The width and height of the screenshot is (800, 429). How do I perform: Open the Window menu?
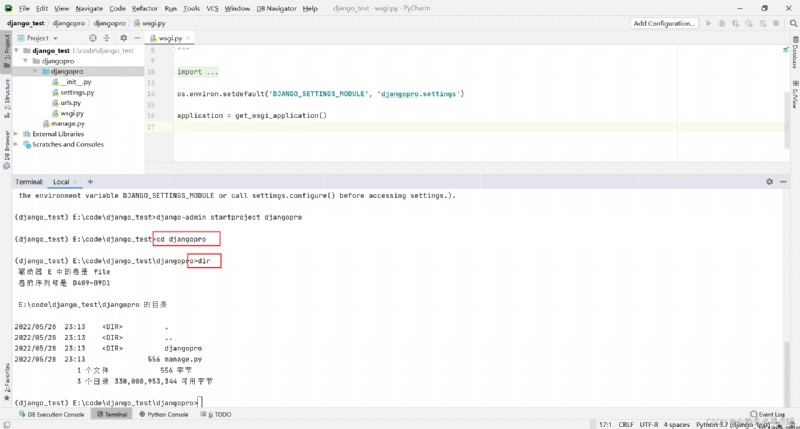(x=237, y=8)
